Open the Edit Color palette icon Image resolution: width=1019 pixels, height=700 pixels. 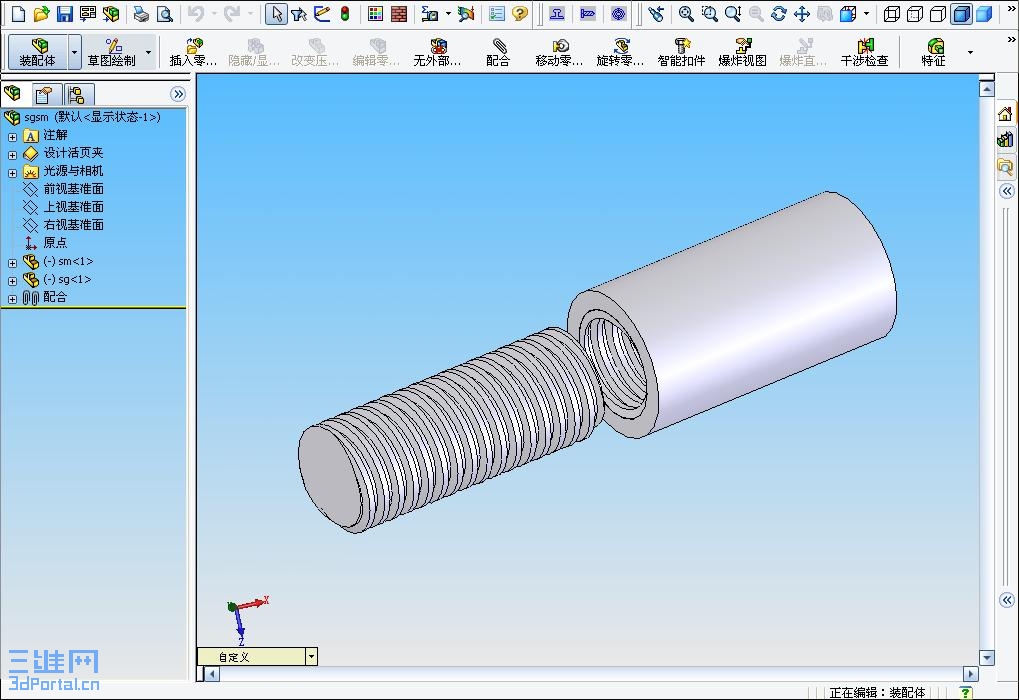point(375,14)
